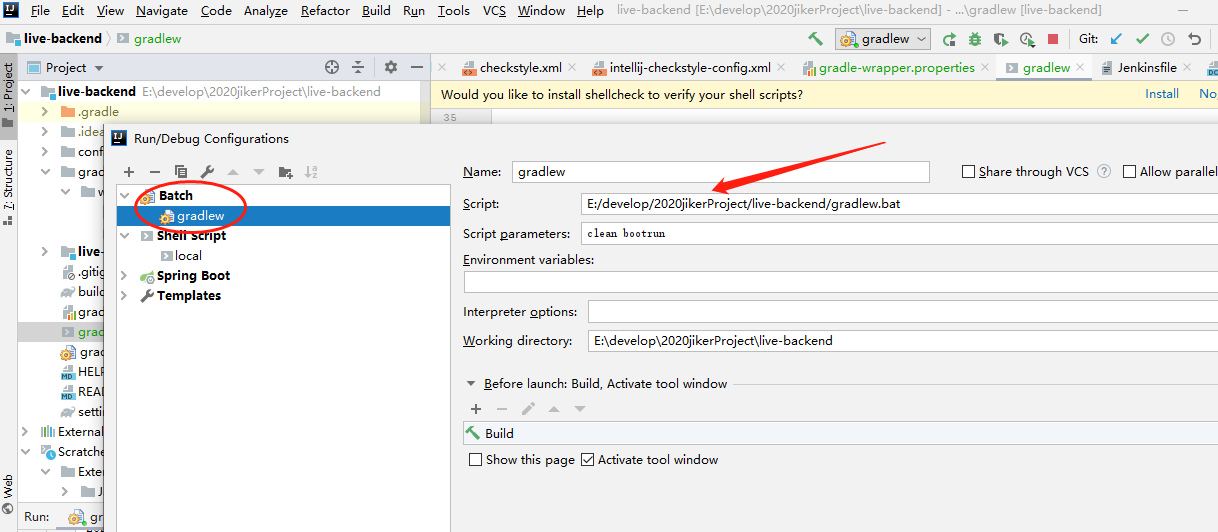The image size is (1218, 532).
Task: Click the Name input field
Action: [721, 172]
